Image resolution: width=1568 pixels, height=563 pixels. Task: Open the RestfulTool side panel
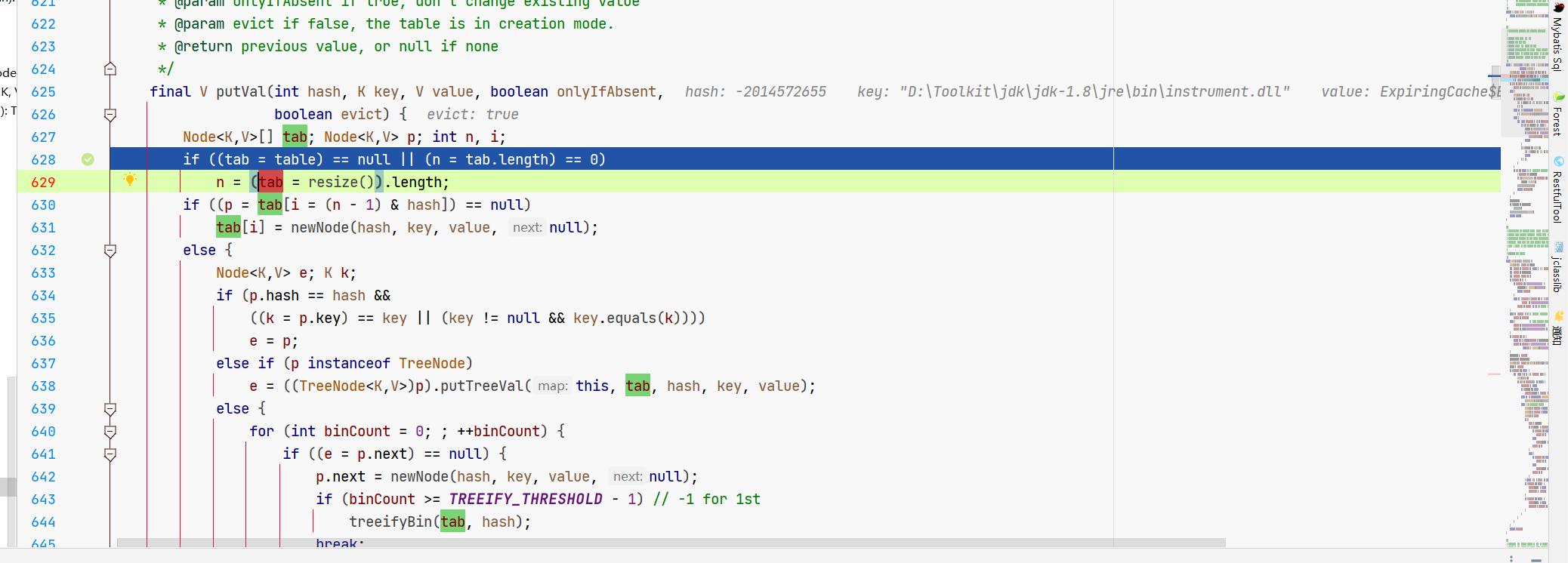tap(1557, 190)
